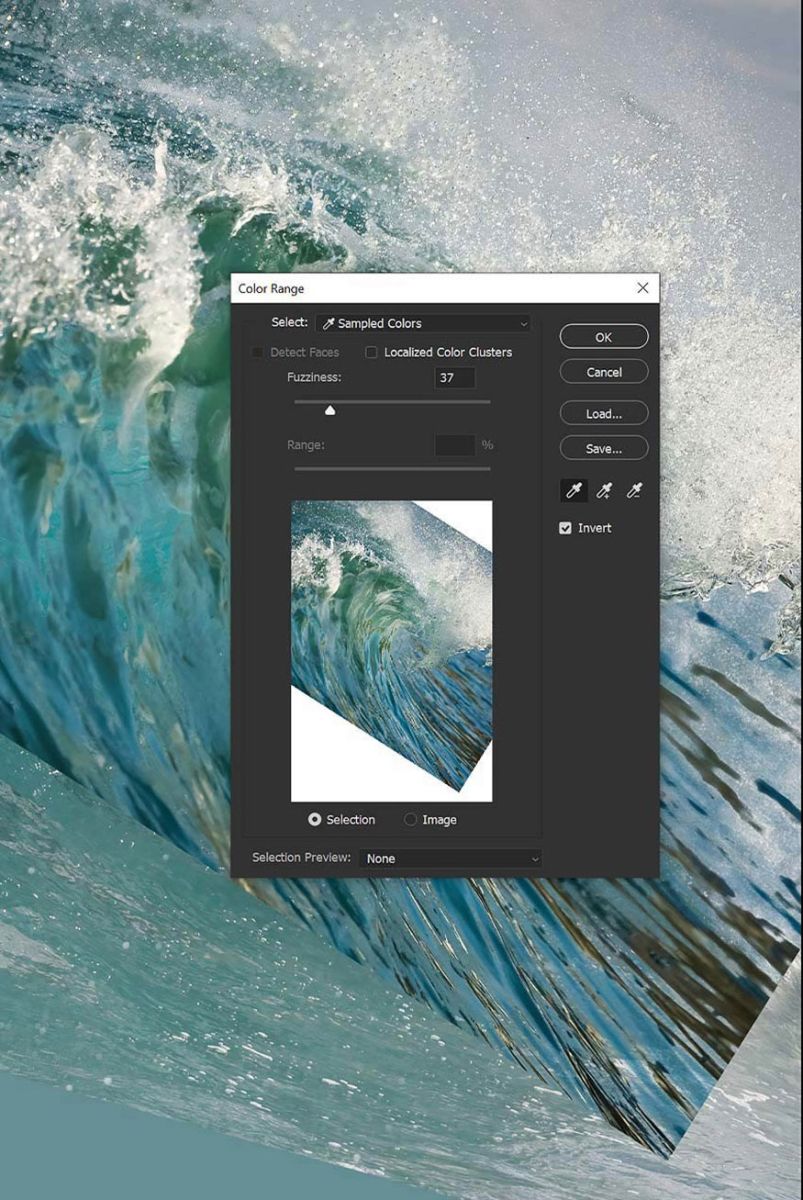Enable Localized Color Clusters
This screenshot has height=1200, width=803.
pyautogui.click(x=371, y=352)
